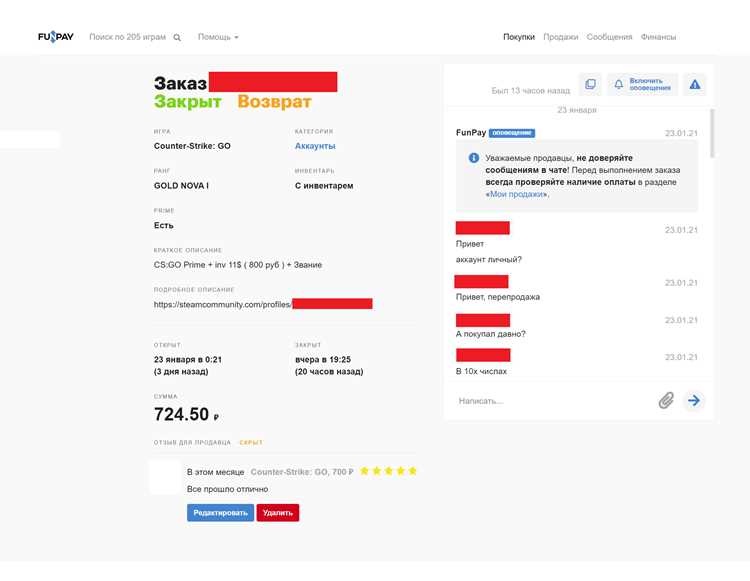Viewport: 750px width, 581px height.
Task: Open the FunPay logo home link
Action: coord(55,37)
